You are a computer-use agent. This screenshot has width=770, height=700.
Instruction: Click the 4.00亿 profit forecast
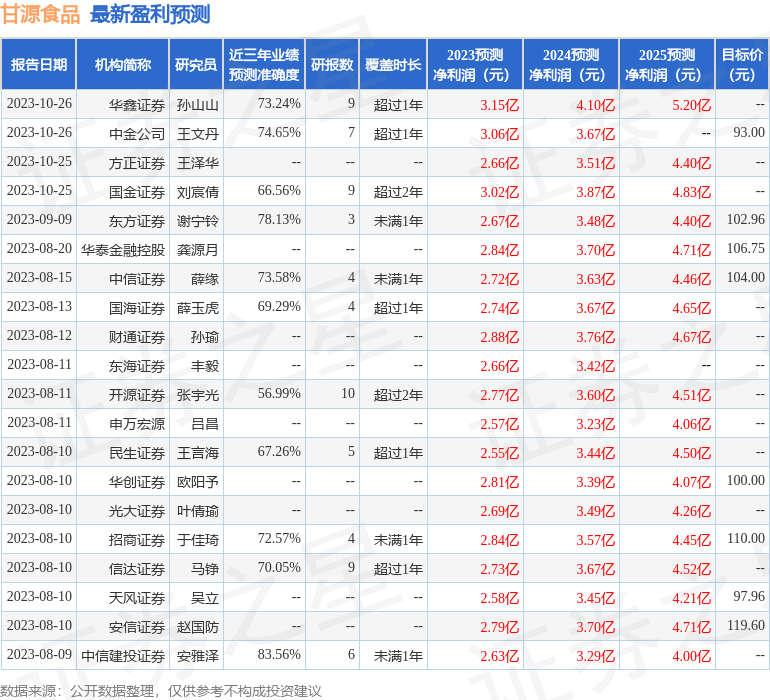pos(691,655)
